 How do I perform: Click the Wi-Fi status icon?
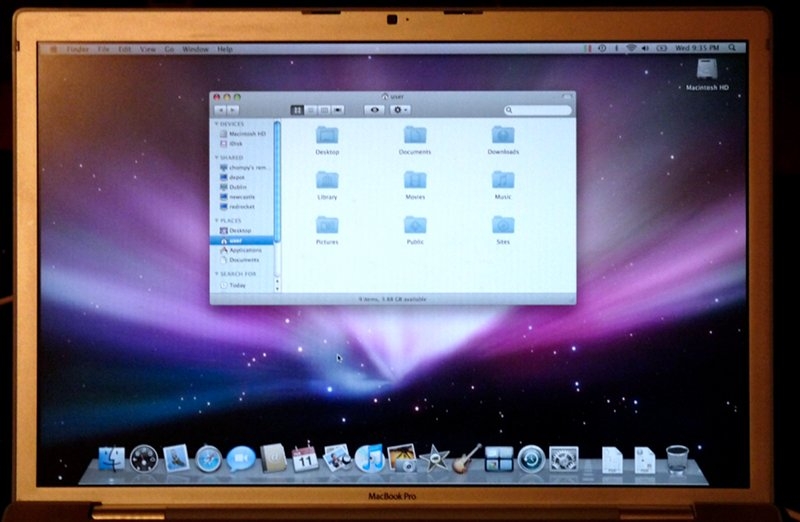[x=631, y=47]
